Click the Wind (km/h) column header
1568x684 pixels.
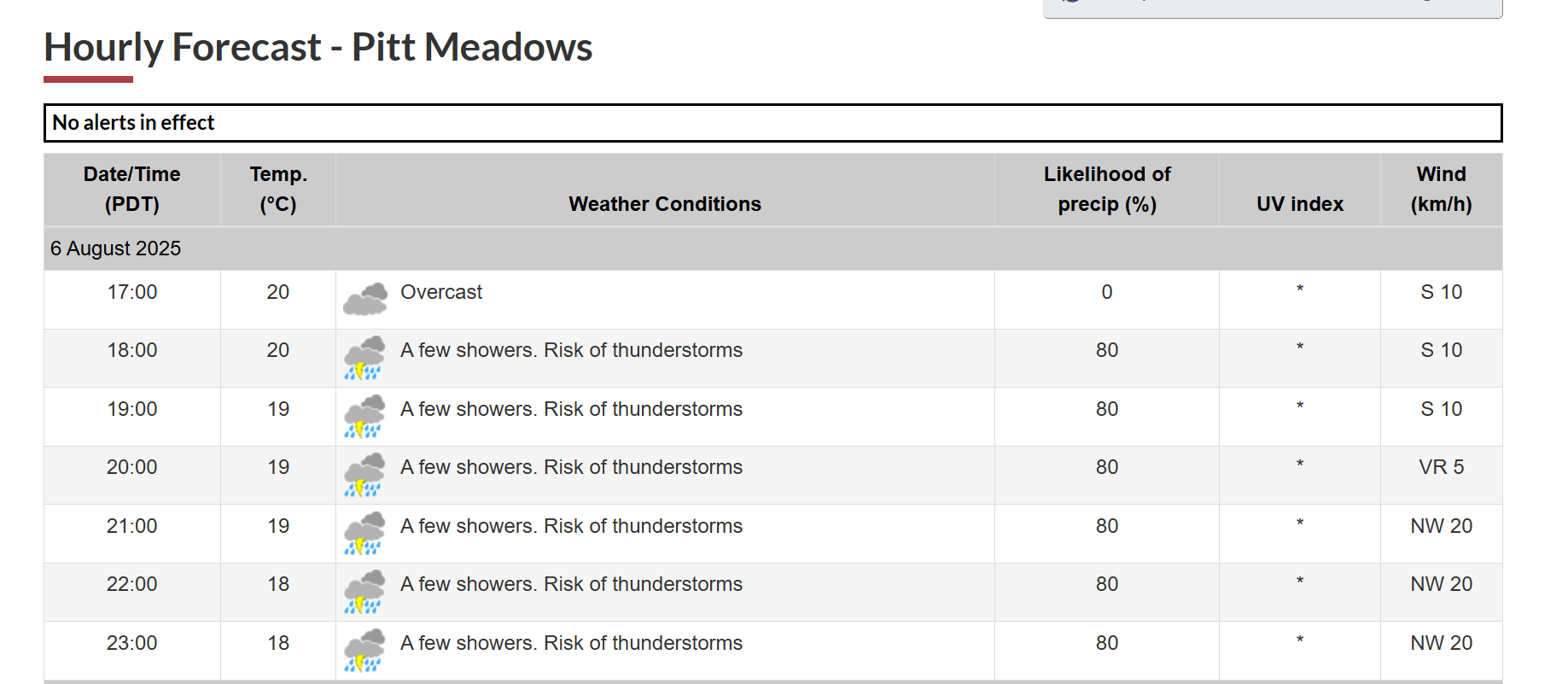click(1442, 190)
